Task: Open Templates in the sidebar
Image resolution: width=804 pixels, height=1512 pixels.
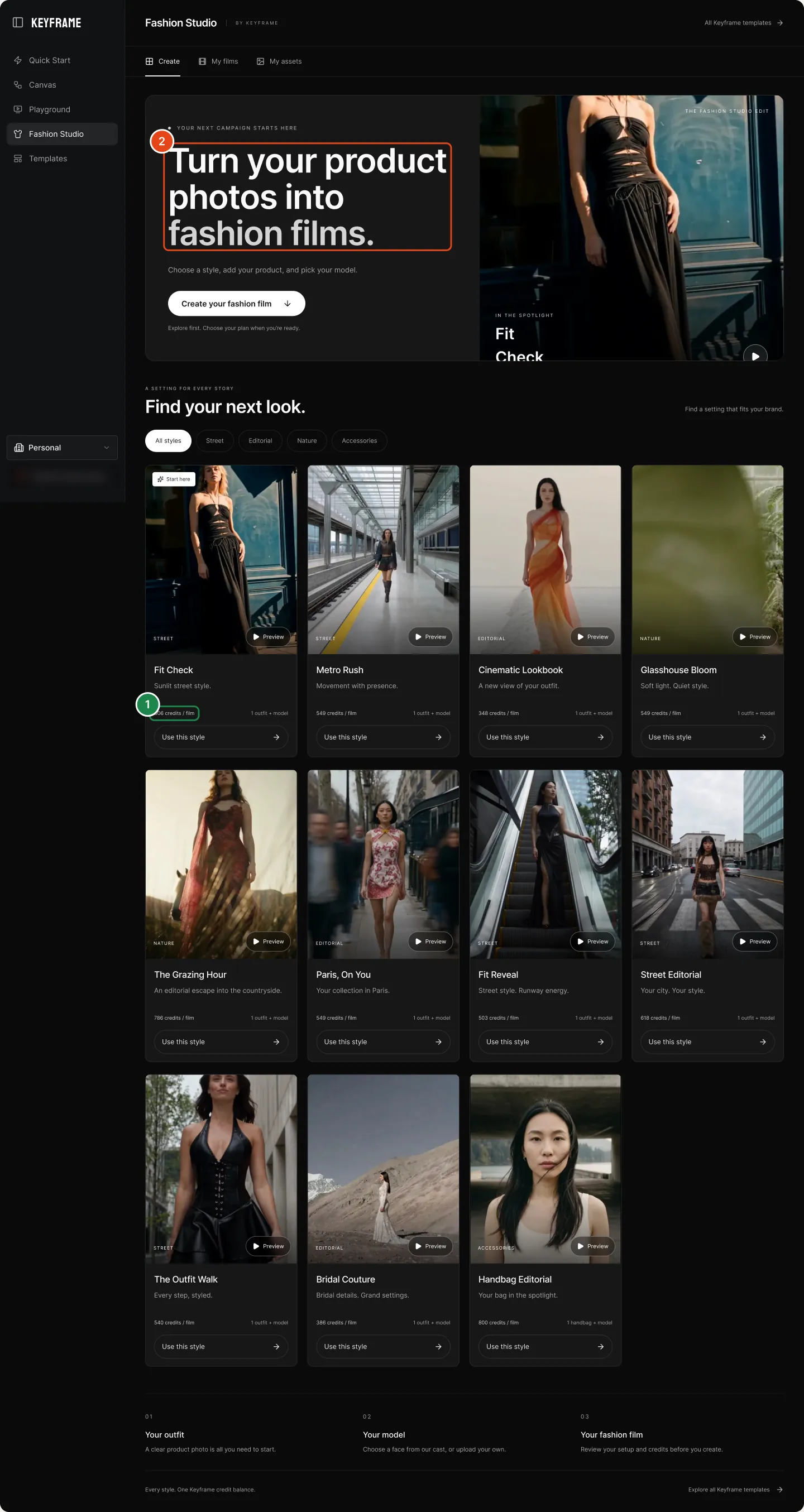Action: pyautogui.click(x=61, y=159)
